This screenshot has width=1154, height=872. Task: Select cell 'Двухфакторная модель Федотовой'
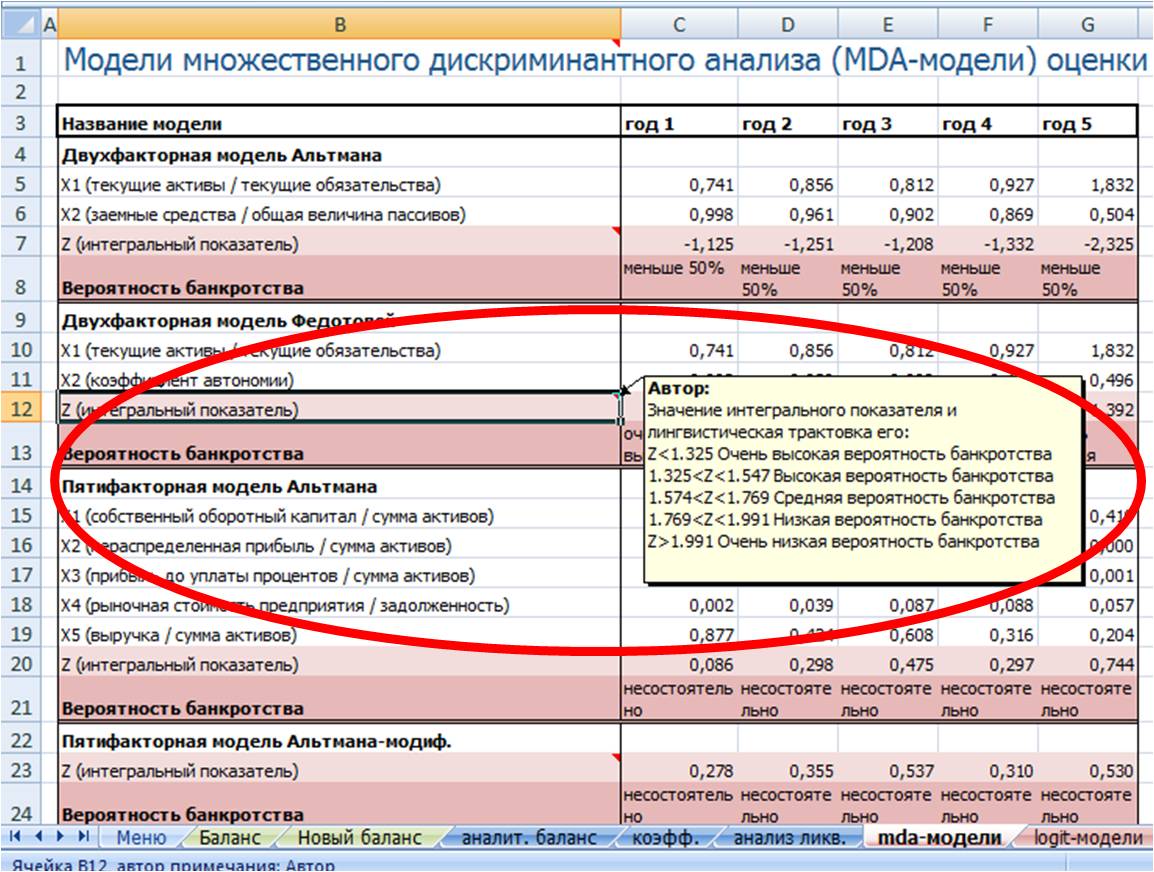(339, 320)
